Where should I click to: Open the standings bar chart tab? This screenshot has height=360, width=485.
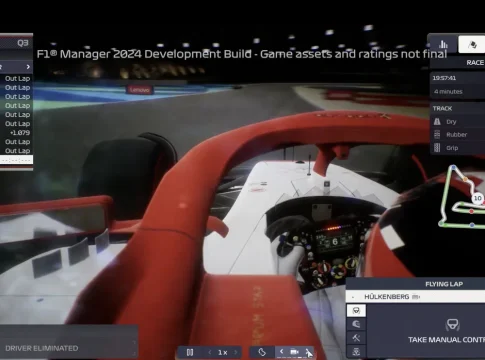pos(443,44)
